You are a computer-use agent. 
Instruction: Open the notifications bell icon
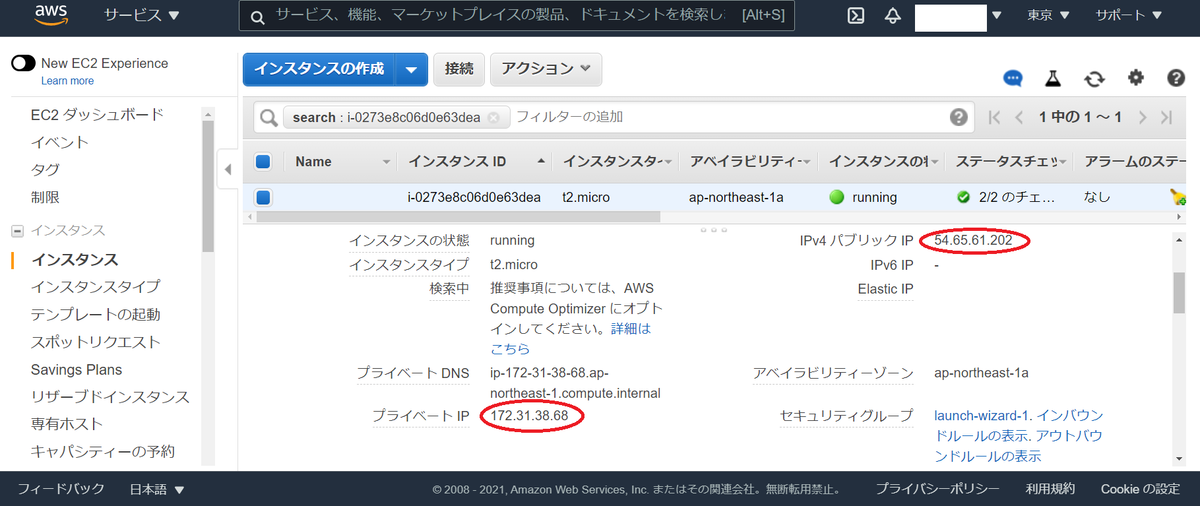pos(893,16)
